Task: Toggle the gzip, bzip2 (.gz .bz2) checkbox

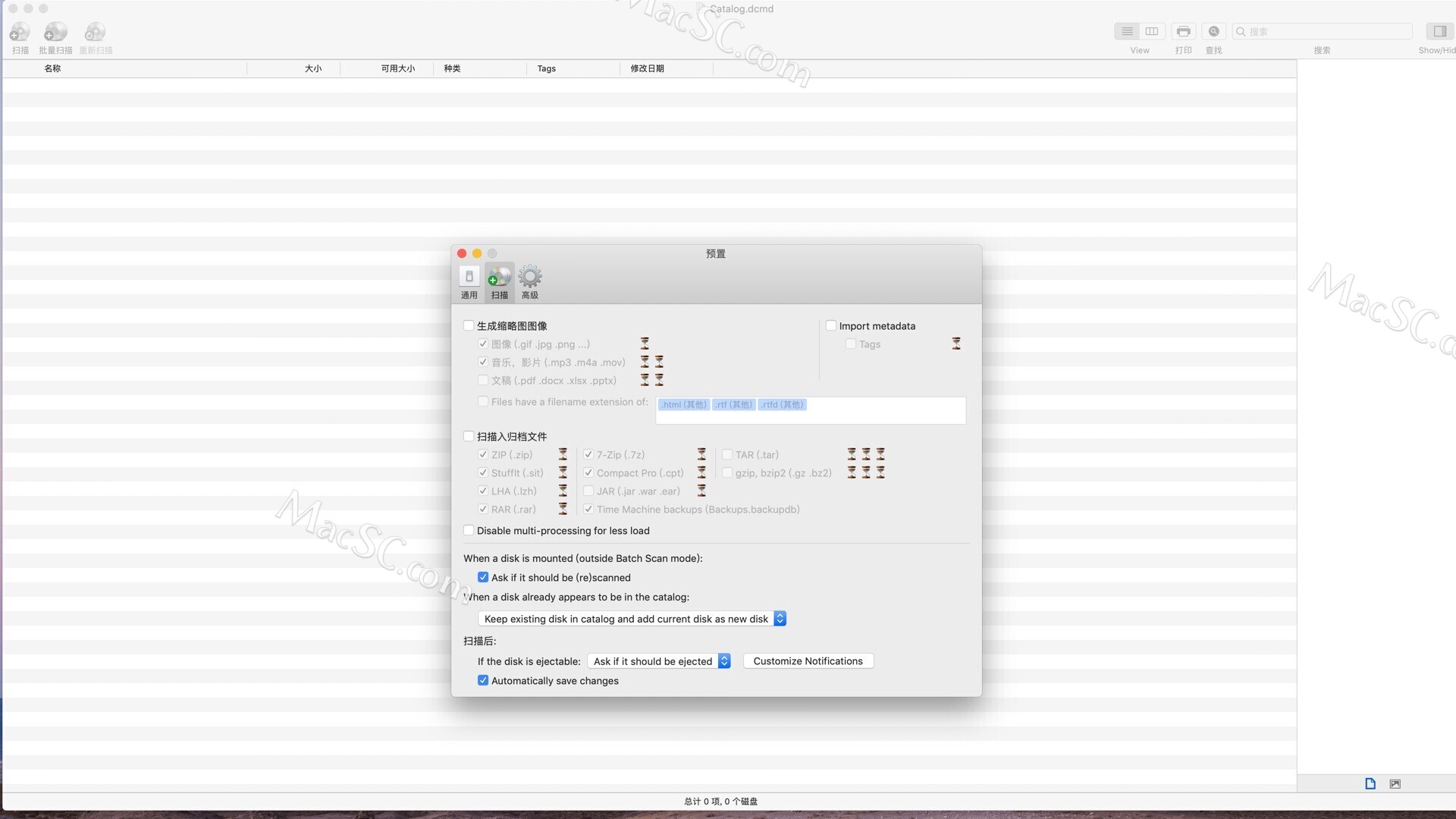Action: (x=727, y=472)
